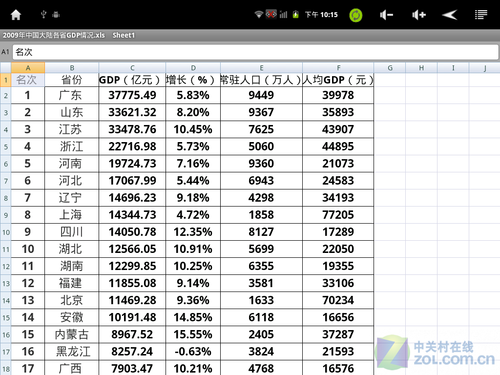Viewport: 500px width, 375px height.
Task: Select the 山东 cell
Action: click(x=72, y=112)
